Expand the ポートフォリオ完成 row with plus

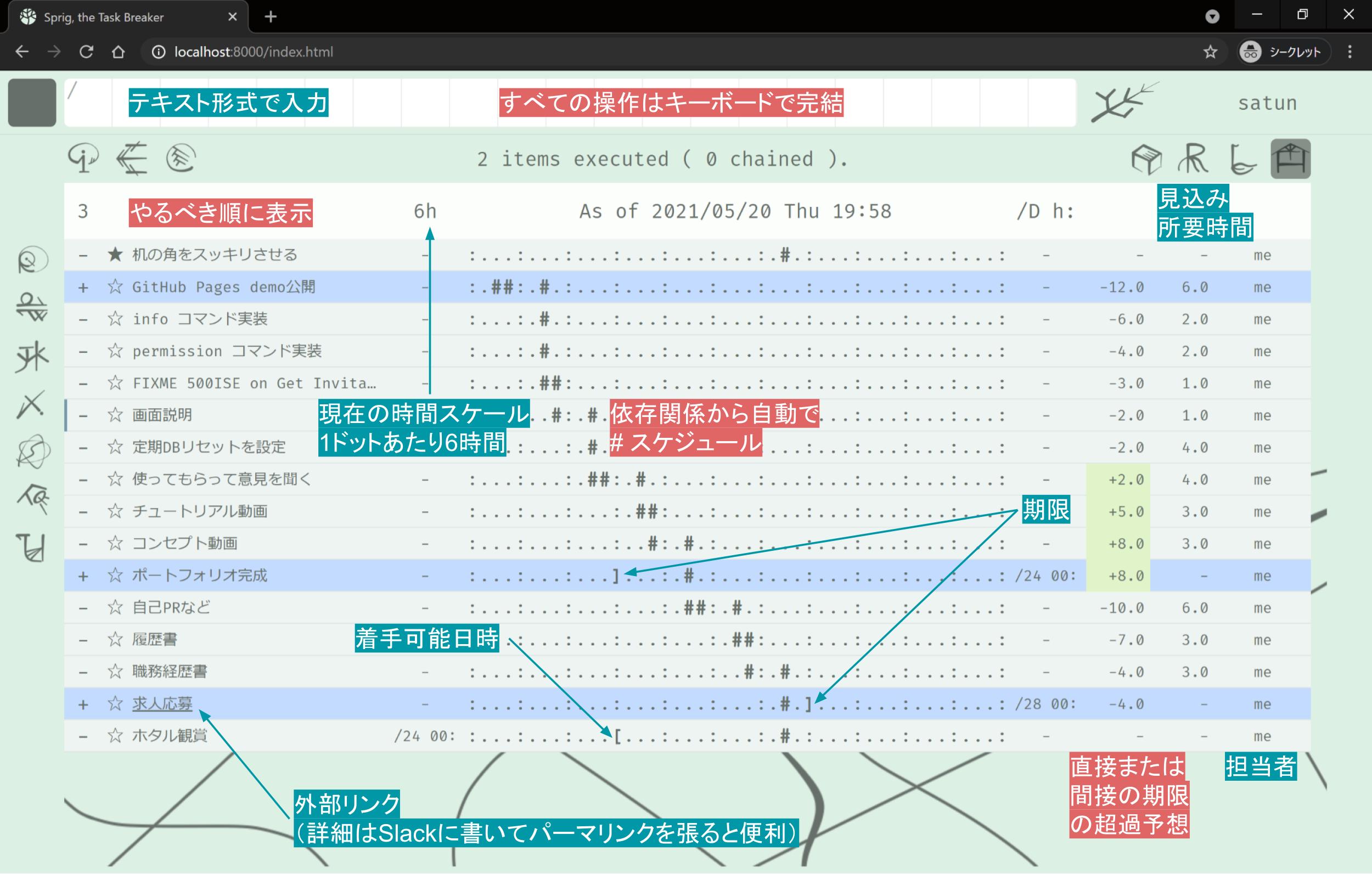coord(83,576)
